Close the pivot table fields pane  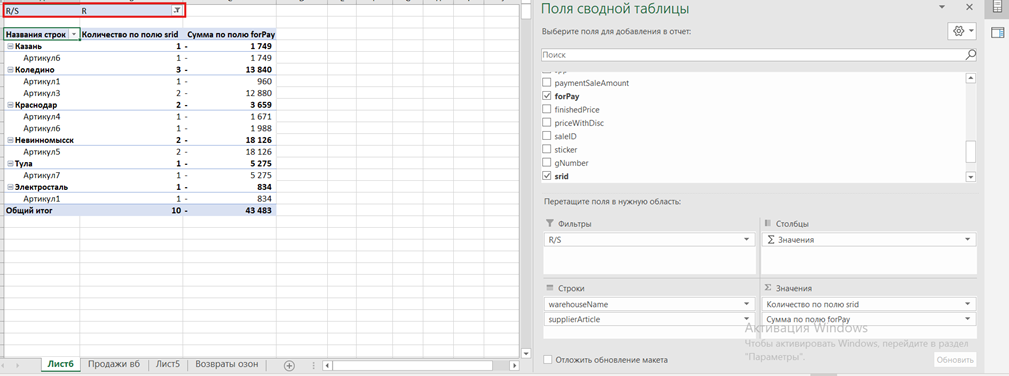969,8
